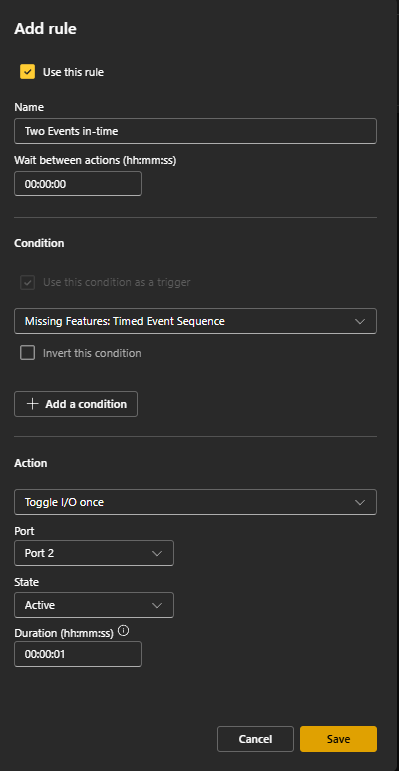399x771 pixels.
Task: Click the Wait between actions time field
Action: pyautogui.click(x=78, y=183)
